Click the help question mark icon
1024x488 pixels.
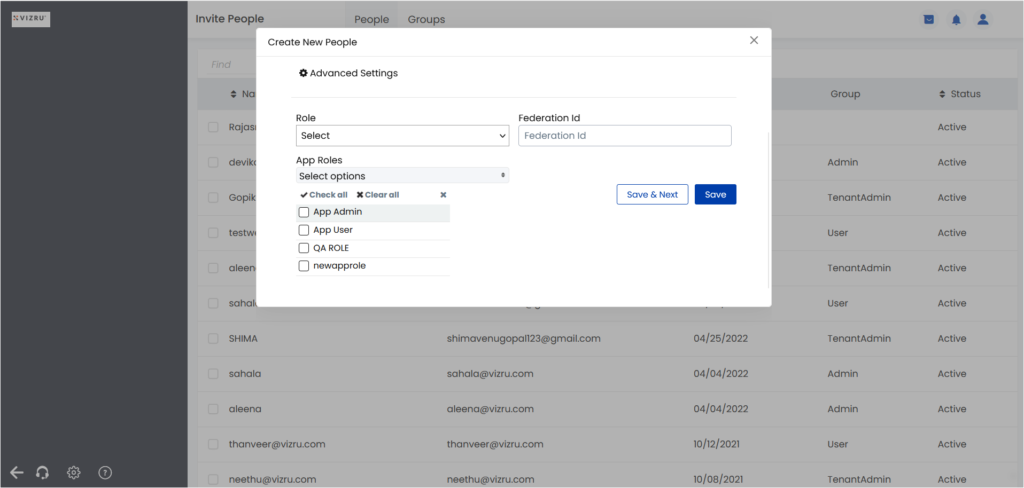pos(105,472)
